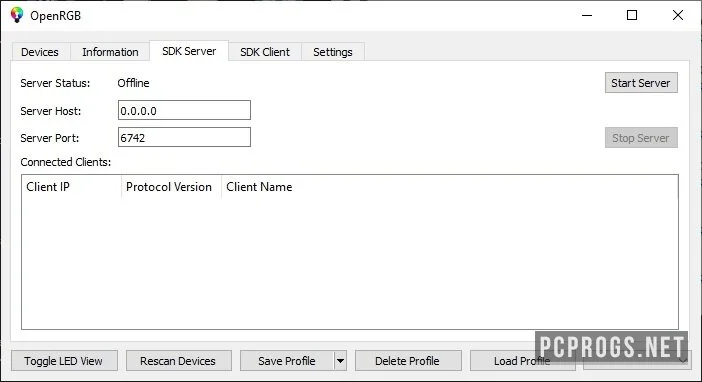Click the Offline server status text
Image resolution: width=702 pixels, height=382 pixels.
pos(133,83)
